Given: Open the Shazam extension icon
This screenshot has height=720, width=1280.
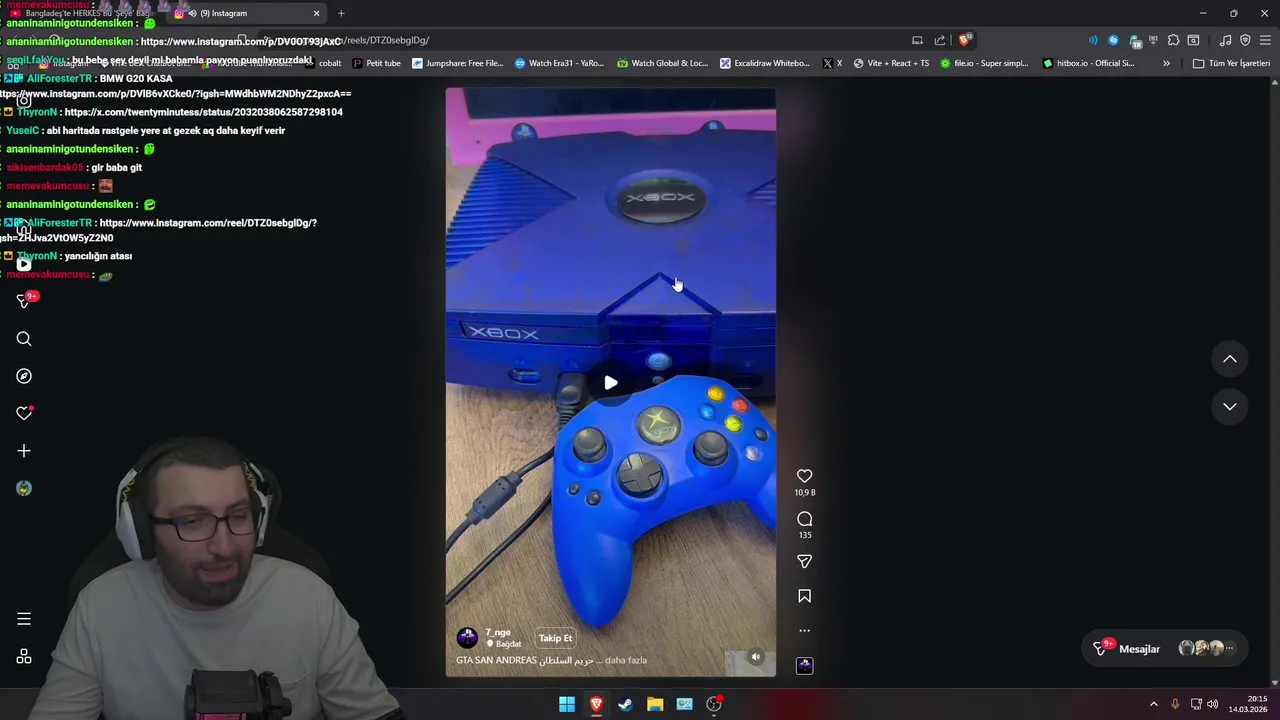Looking at the screenshot, I should (1113, 40).
